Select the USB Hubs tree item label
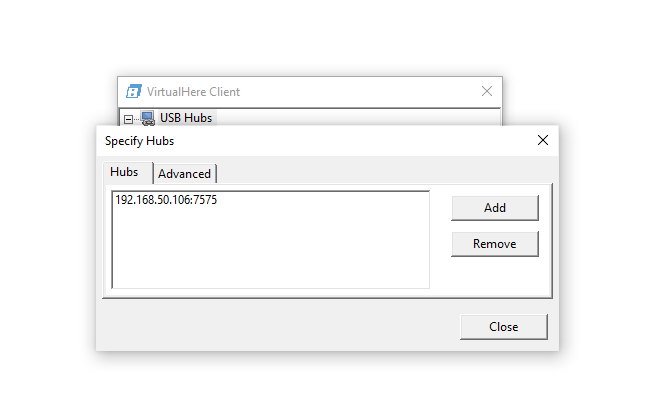 click(x=186, y=118)
